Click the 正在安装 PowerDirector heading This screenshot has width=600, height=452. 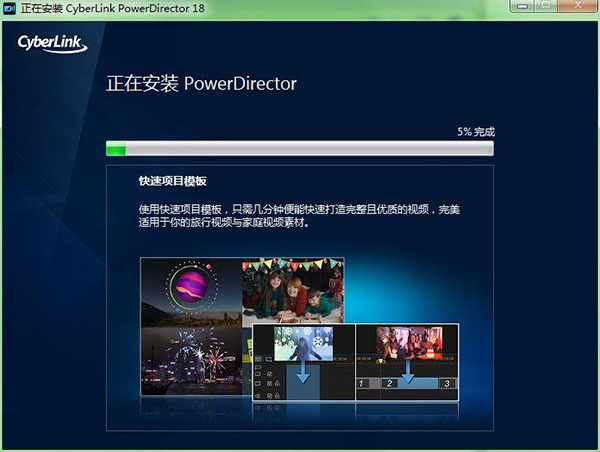(x=201, y=83)
